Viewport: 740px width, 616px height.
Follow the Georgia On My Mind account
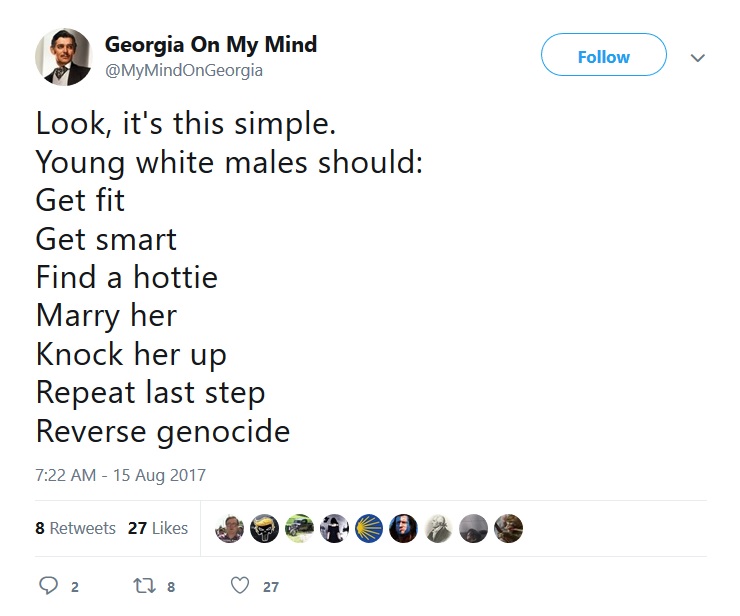[604, 55]
